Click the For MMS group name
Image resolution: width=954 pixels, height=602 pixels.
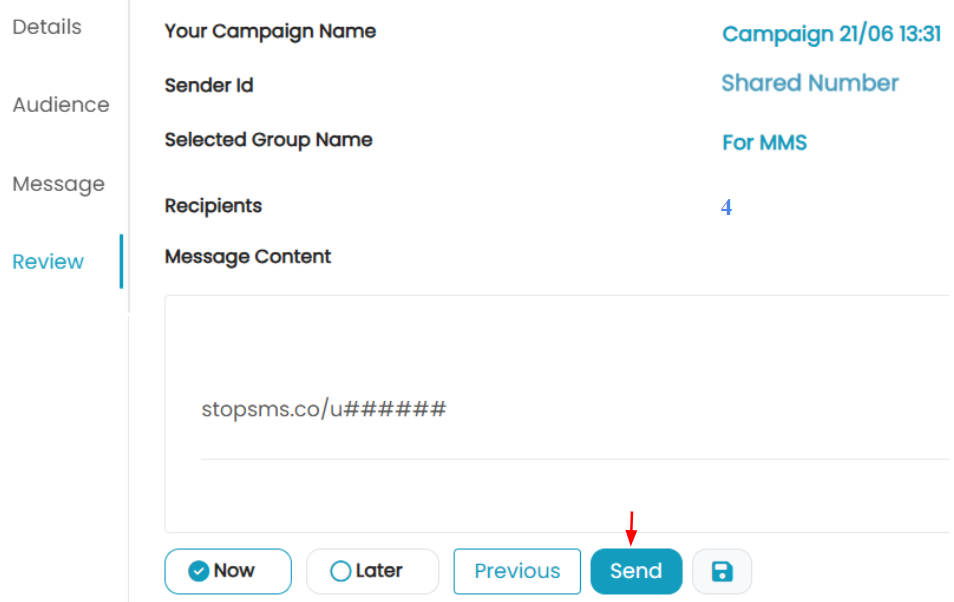[x=764, y=142]
